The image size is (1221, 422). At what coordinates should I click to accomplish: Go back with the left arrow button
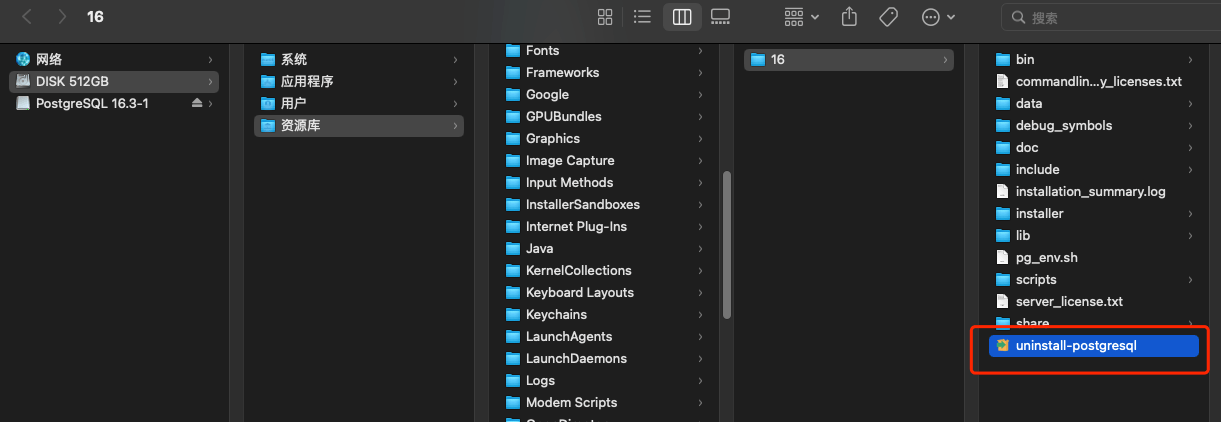27,17
